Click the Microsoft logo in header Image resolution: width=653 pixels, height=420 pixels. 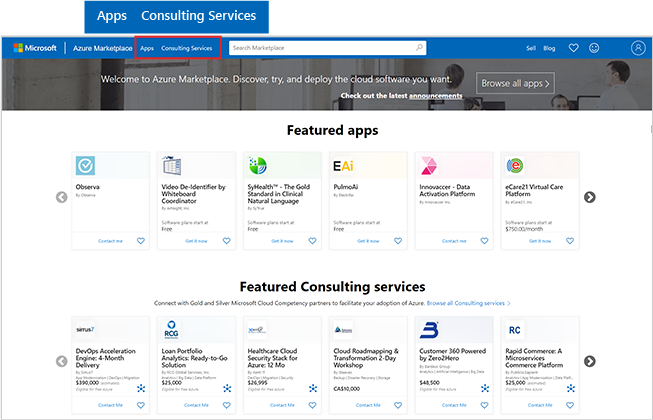coord(35,48)
